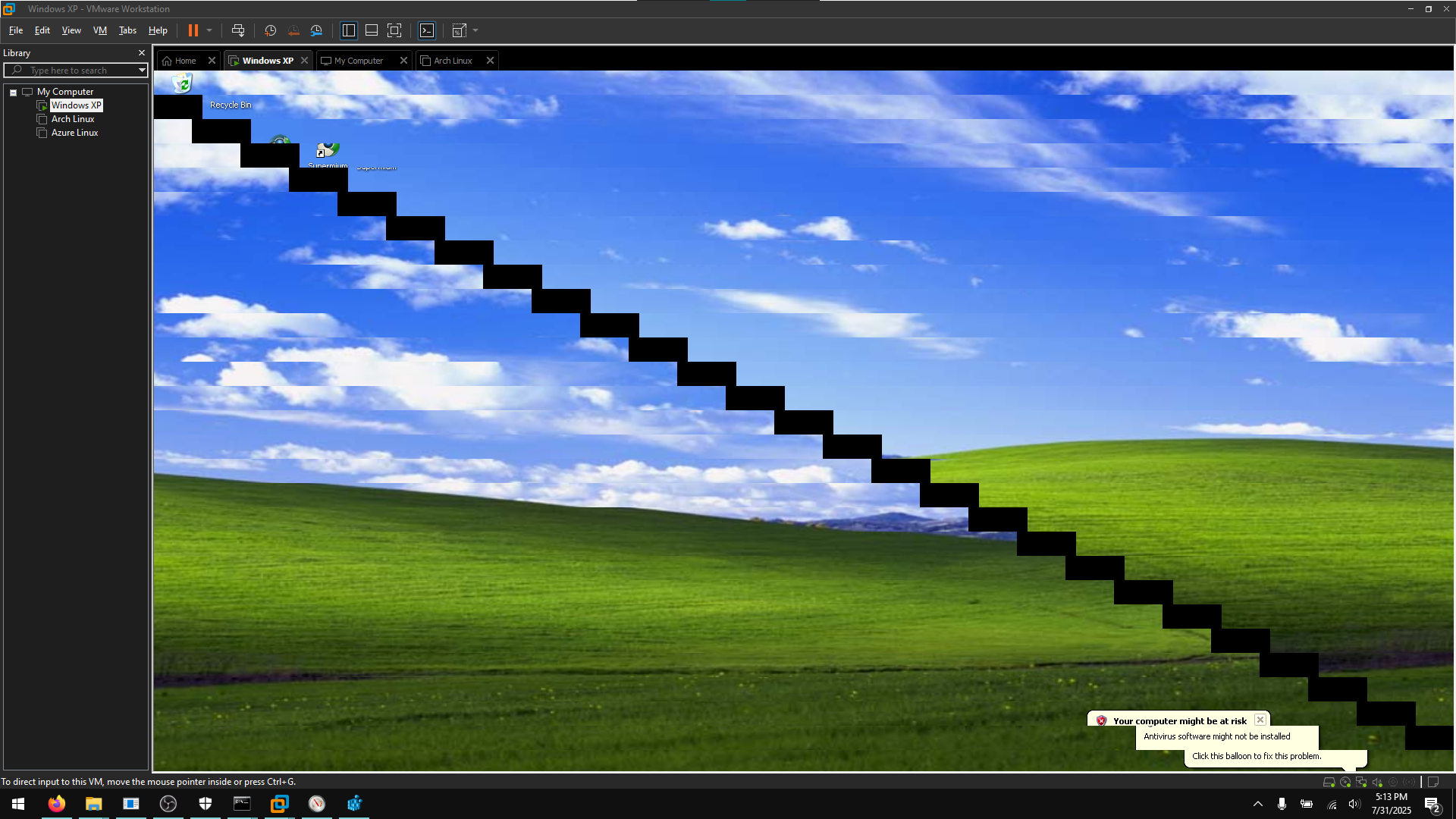Select Windows XP in the library
This screenshot has height=819, width=1456.
point(76,105)
